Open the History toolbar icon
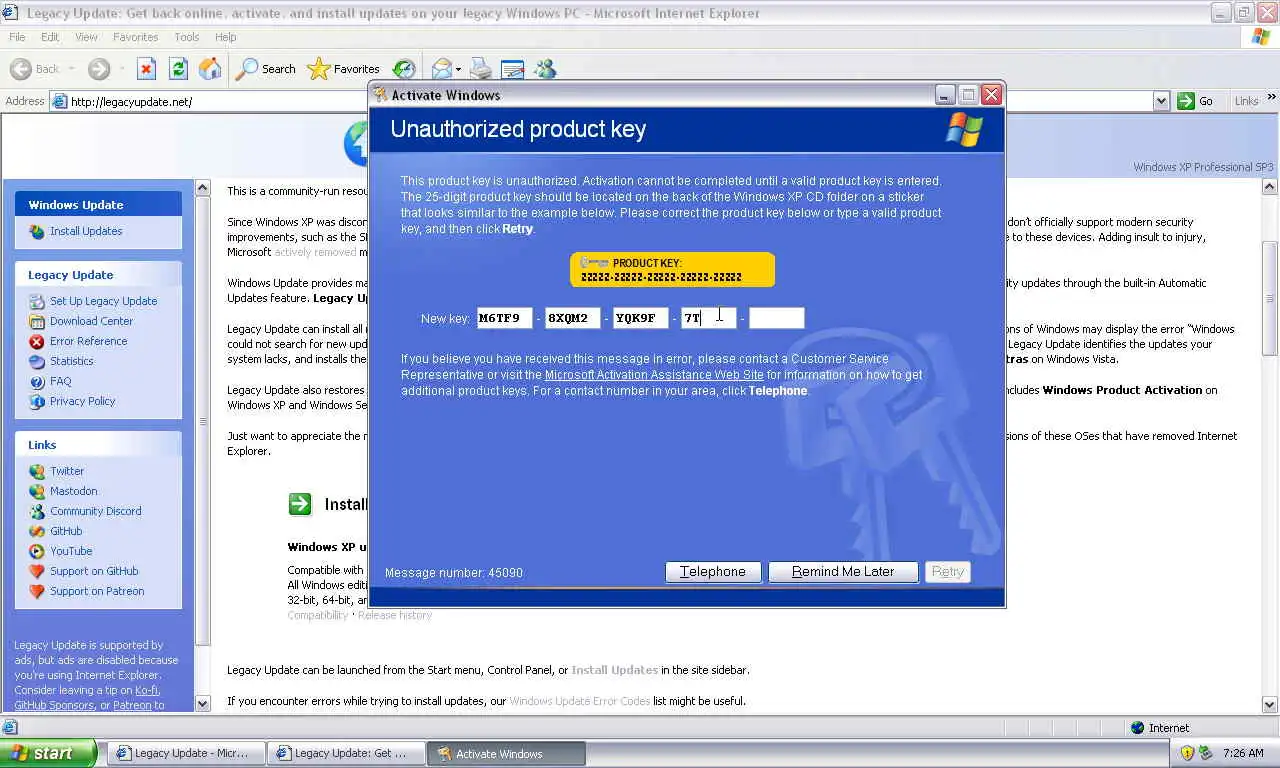 click(404, 69)
